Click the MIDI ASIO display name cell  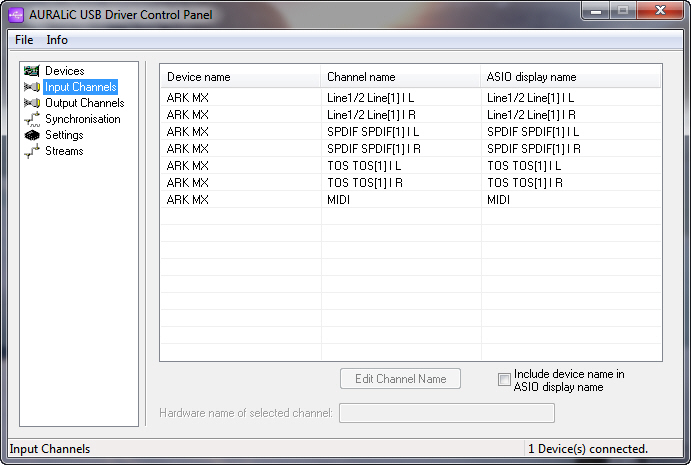tap(498, 200)
